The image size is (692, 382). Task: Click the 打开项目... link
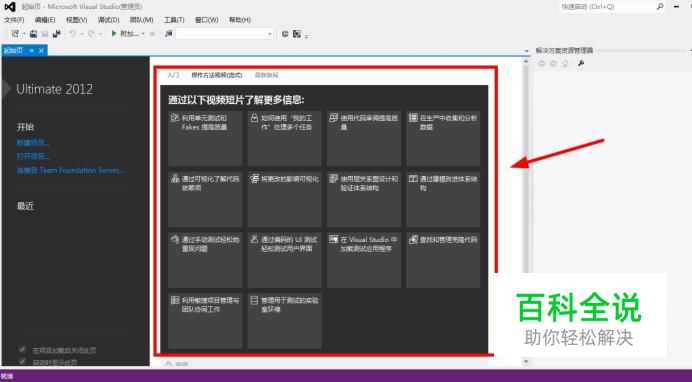pos(33,156)
